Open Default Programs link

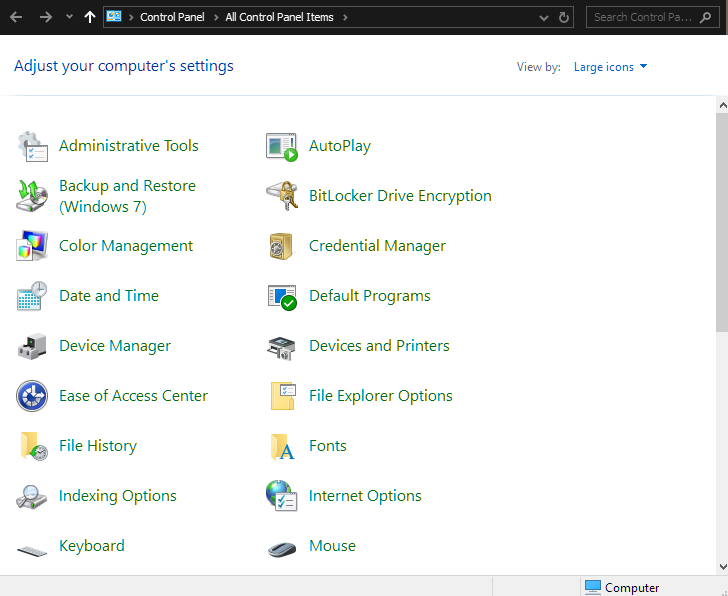[x=370, y=296]
